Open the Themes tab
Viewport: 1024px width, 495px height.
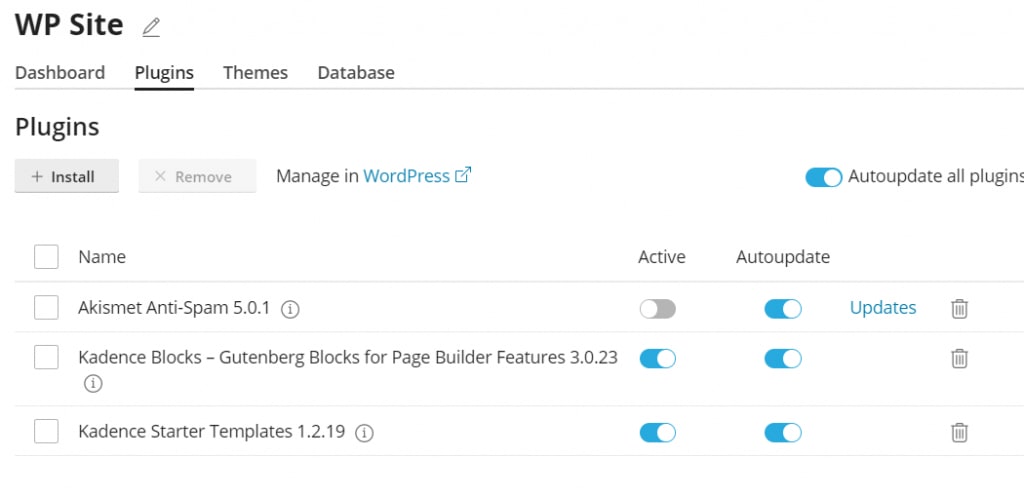coord(255,73)
